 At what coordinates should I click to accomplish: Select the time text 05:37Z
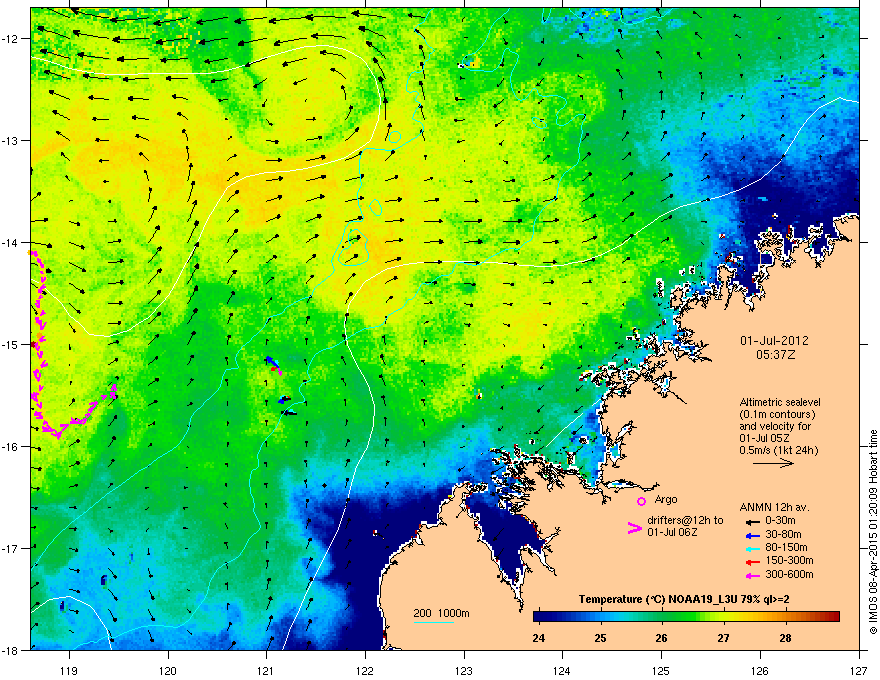point(776,355)
